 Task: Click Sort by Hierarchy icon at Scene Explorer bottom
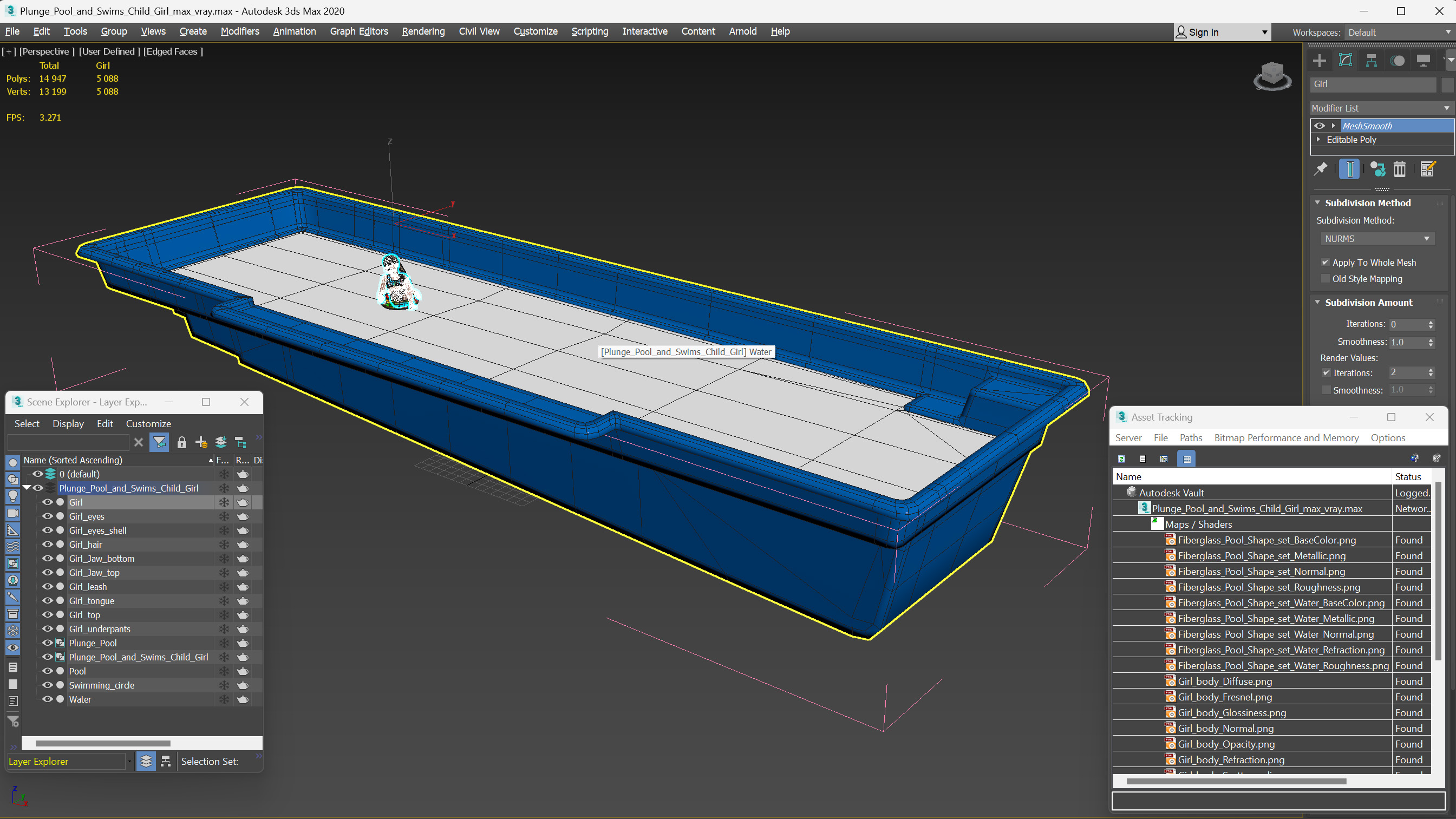(166, 761)
